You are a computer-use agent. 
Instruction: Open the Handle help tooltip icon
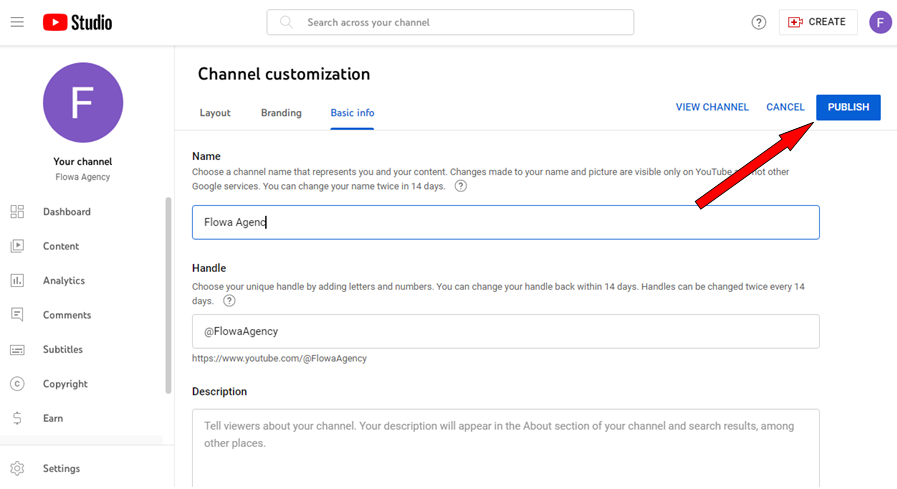click(x=229, y=301)
